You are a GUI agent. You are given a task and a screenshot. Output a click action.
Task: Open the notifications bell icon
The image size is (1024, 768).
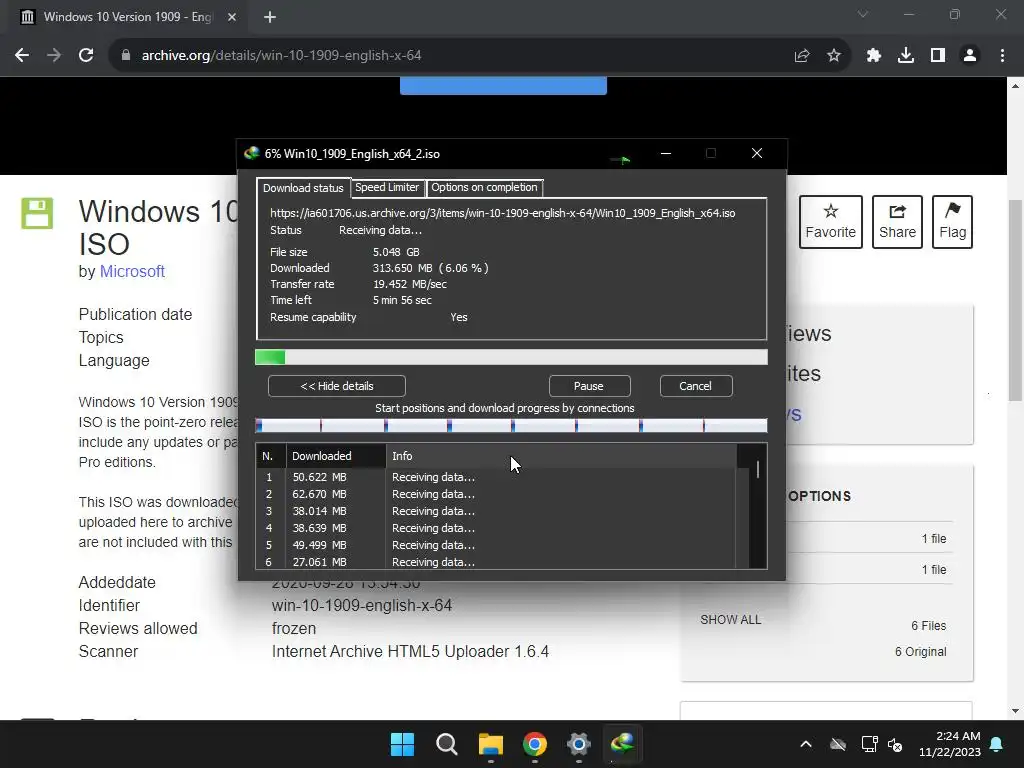[x=997, y=744]
